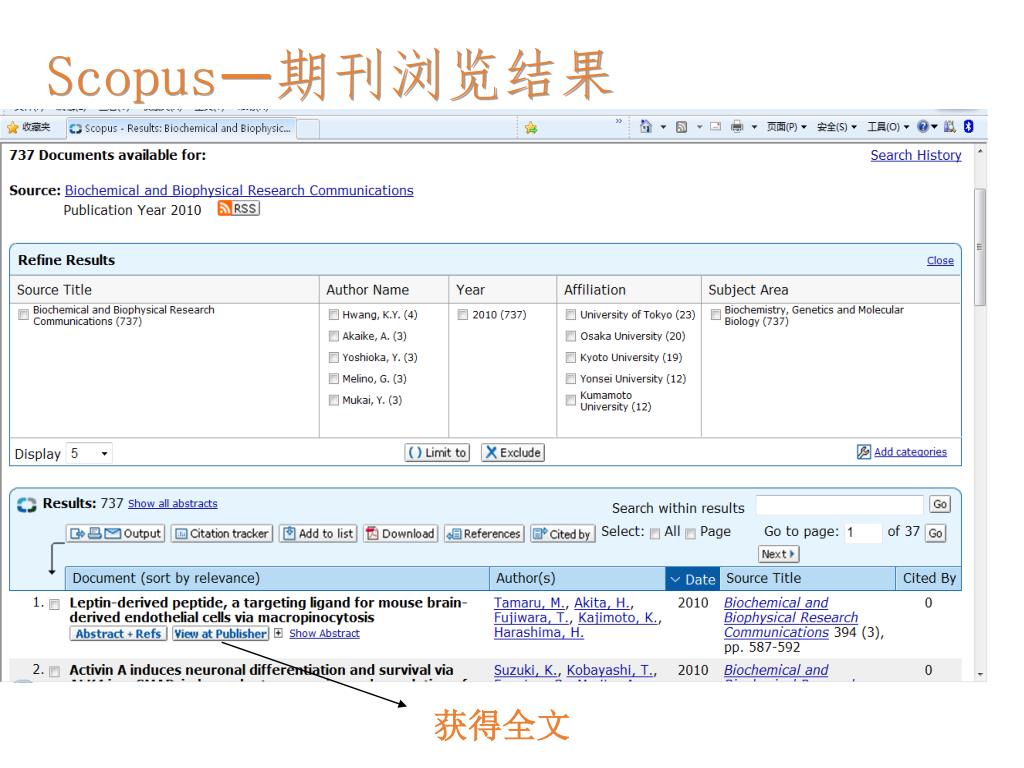Viewport: 1024px width, 768px height.
Task: Open the Home button dropdown arrow
Action: click(664, 127)
